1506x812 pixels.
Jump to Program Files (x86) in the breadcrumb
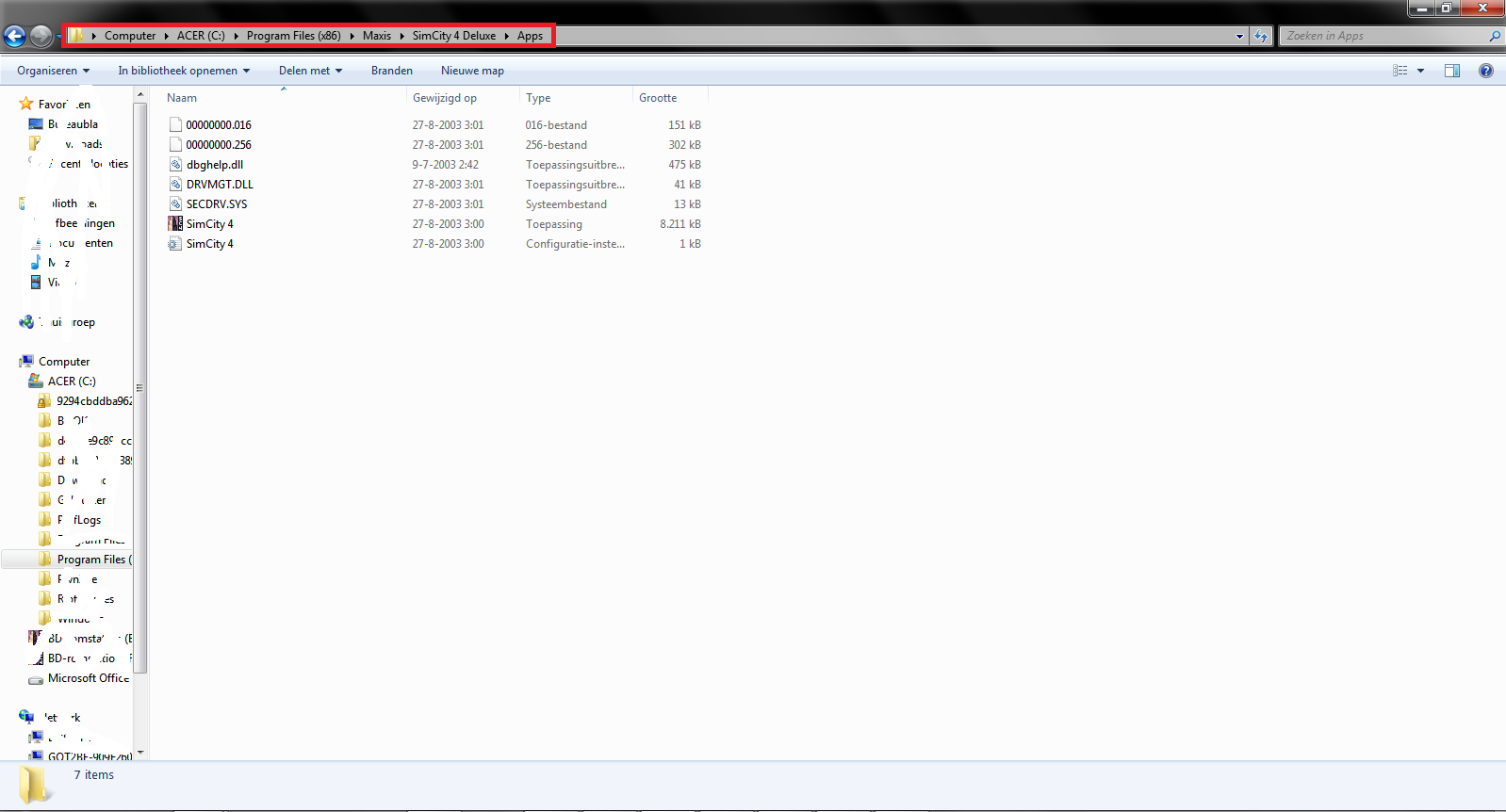coord(294,36)
